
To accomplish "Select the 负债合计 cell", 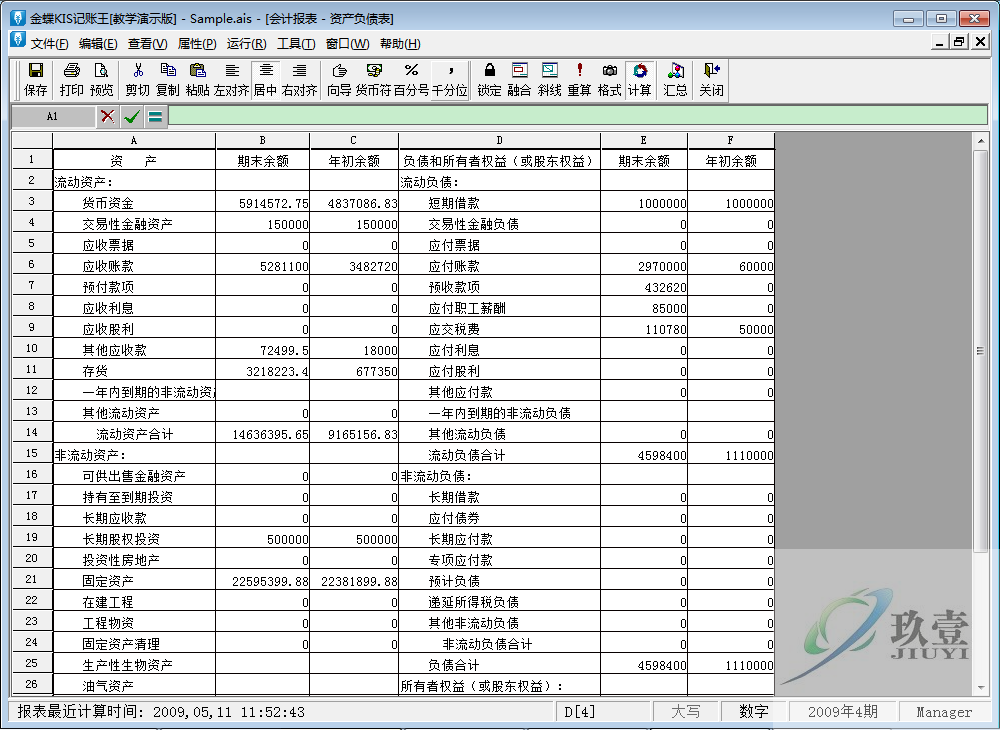I will coord(499,666).
